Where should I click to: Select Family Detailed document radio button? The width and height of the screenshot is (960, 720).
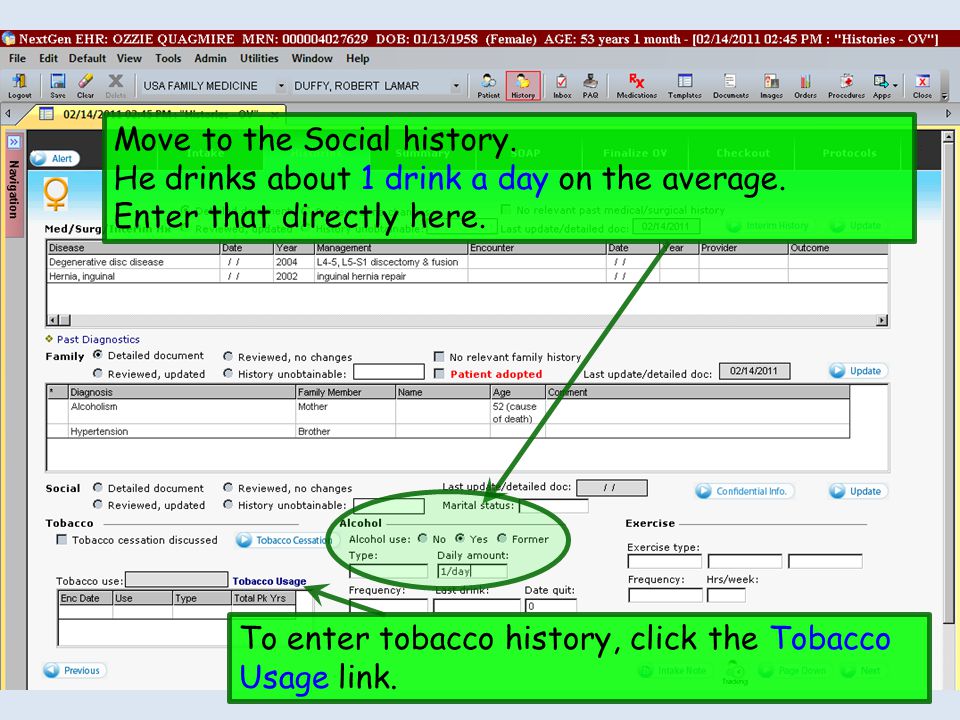tap(98, 354)
